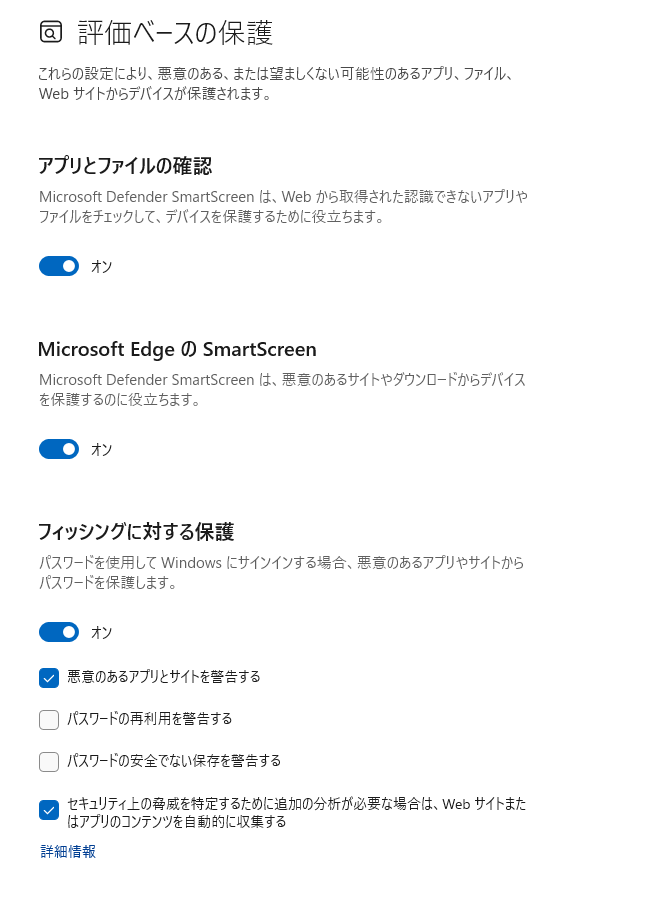662x898 pixels.
Task: Click オン label under Microsoft Edge の SmartScreen
Action: (101, 450)
